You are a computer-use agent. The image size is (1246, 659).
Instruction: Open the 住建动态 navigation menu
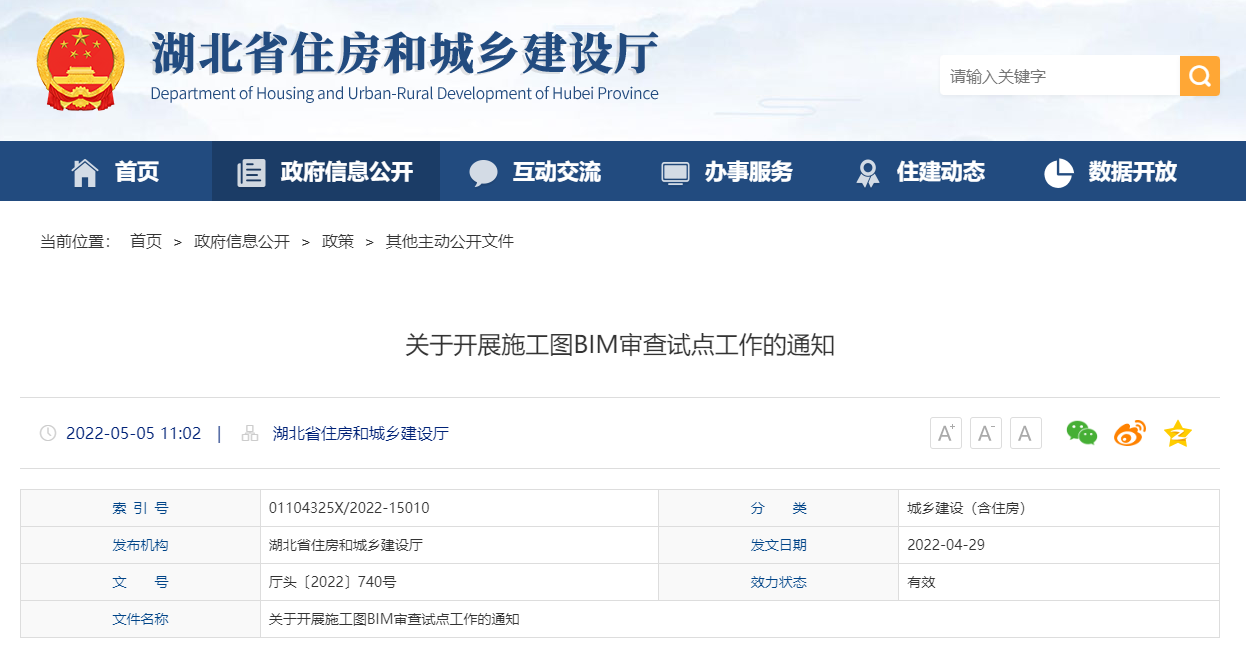(x=941, y=172)
